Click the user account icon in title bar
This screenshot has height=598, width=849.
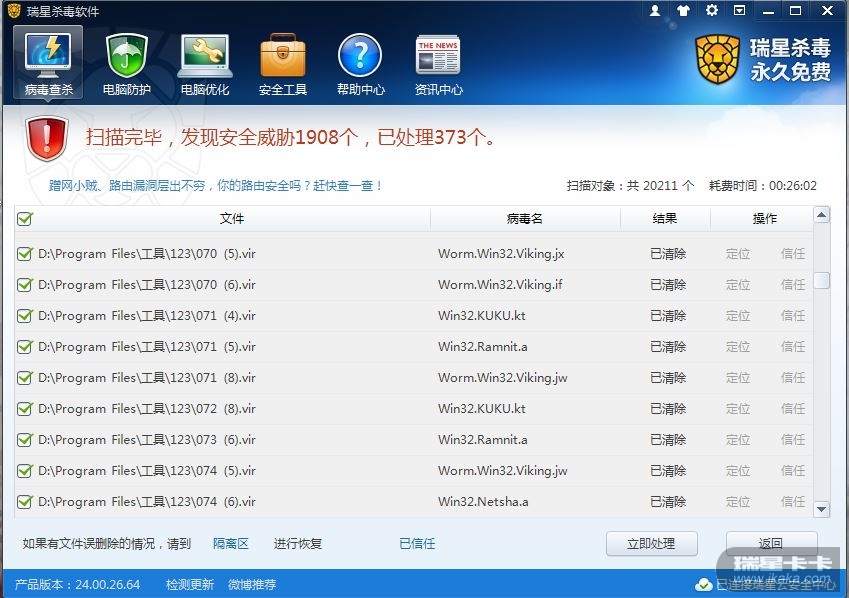click(655, 10)
